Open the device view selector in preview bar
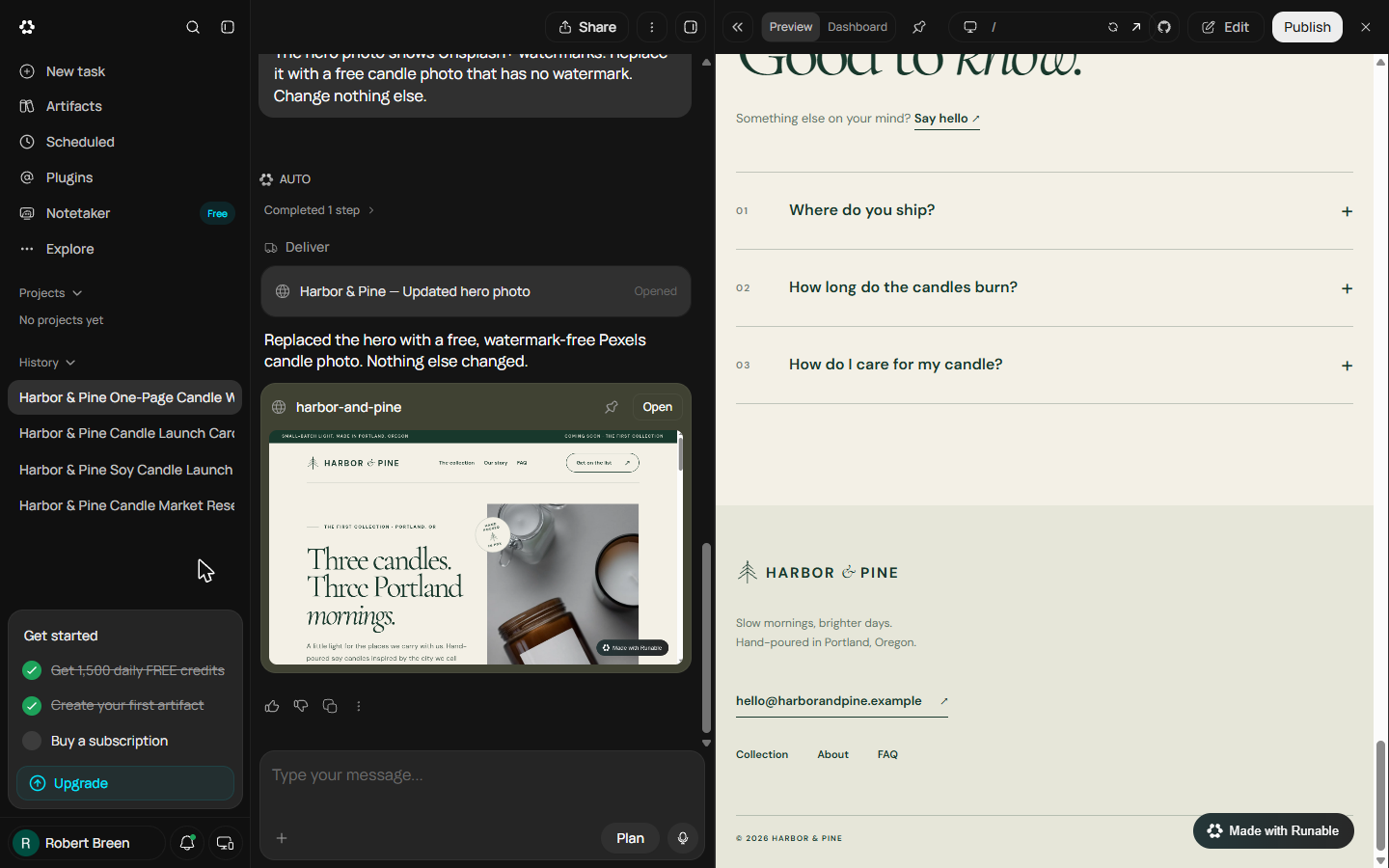The width and height of the screenshot is (1389, 868). 970,27
